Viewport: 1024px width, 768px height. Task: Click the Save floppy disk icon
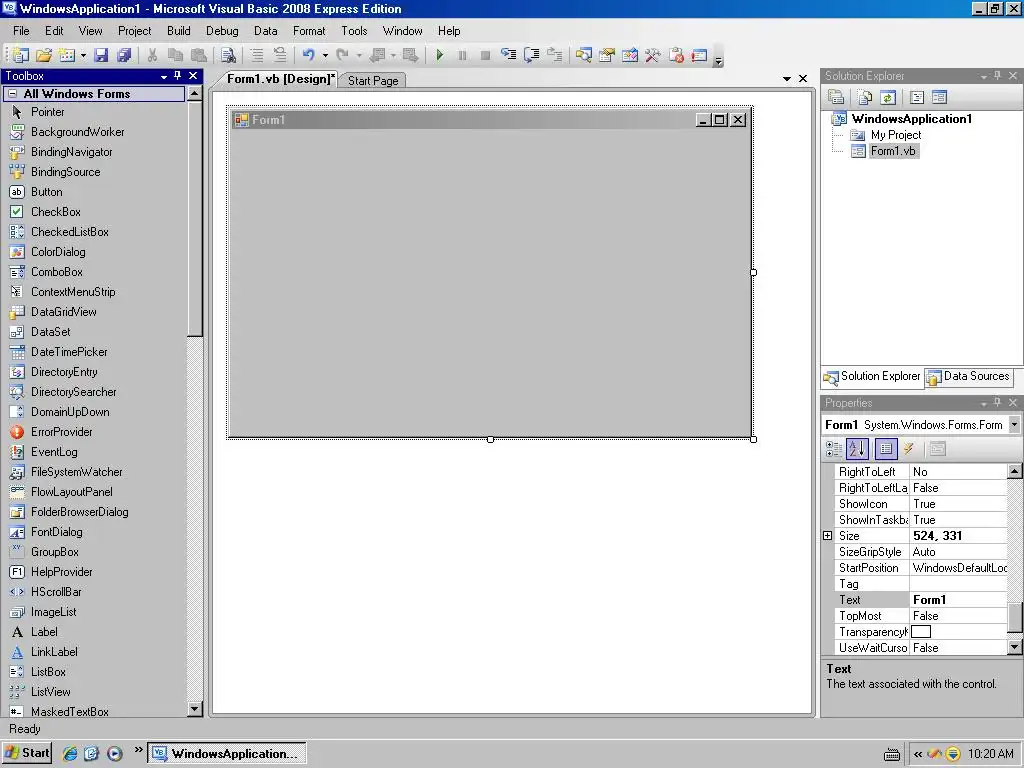point(101,56)
